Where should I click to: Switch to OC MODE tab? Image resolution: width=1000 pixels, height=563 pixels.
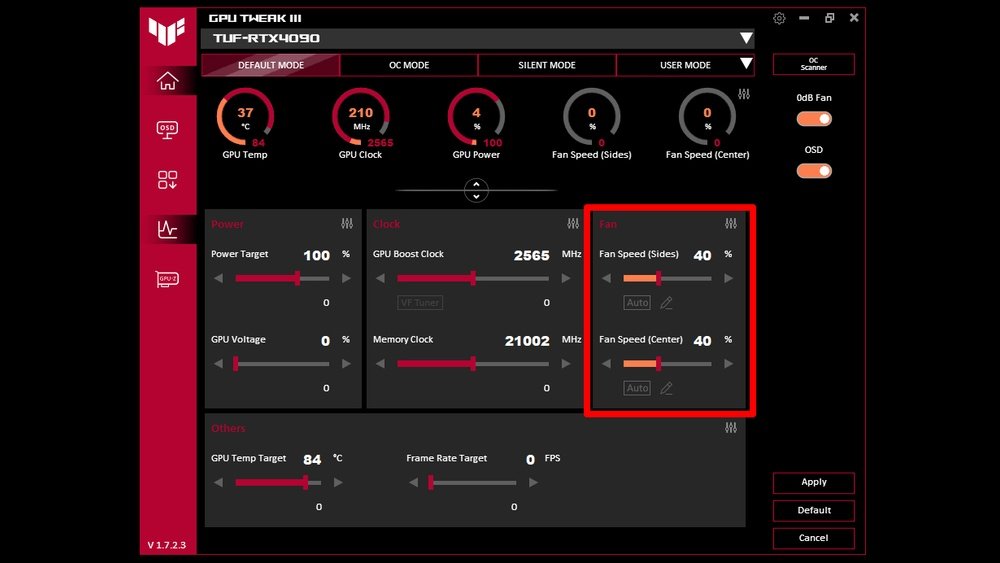[409, 65]
